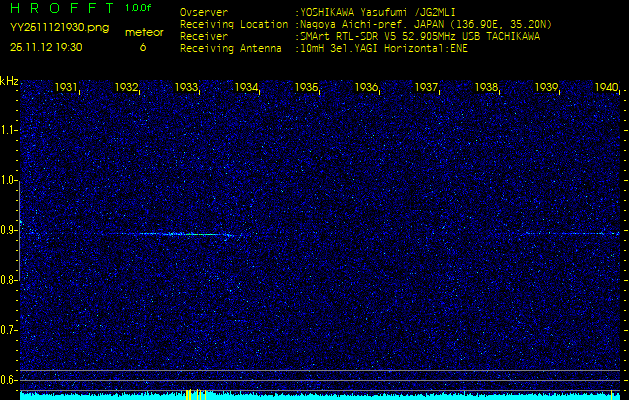Select the 1940 time marker
The height and width of the screenshot is (400, 629).
606,88
